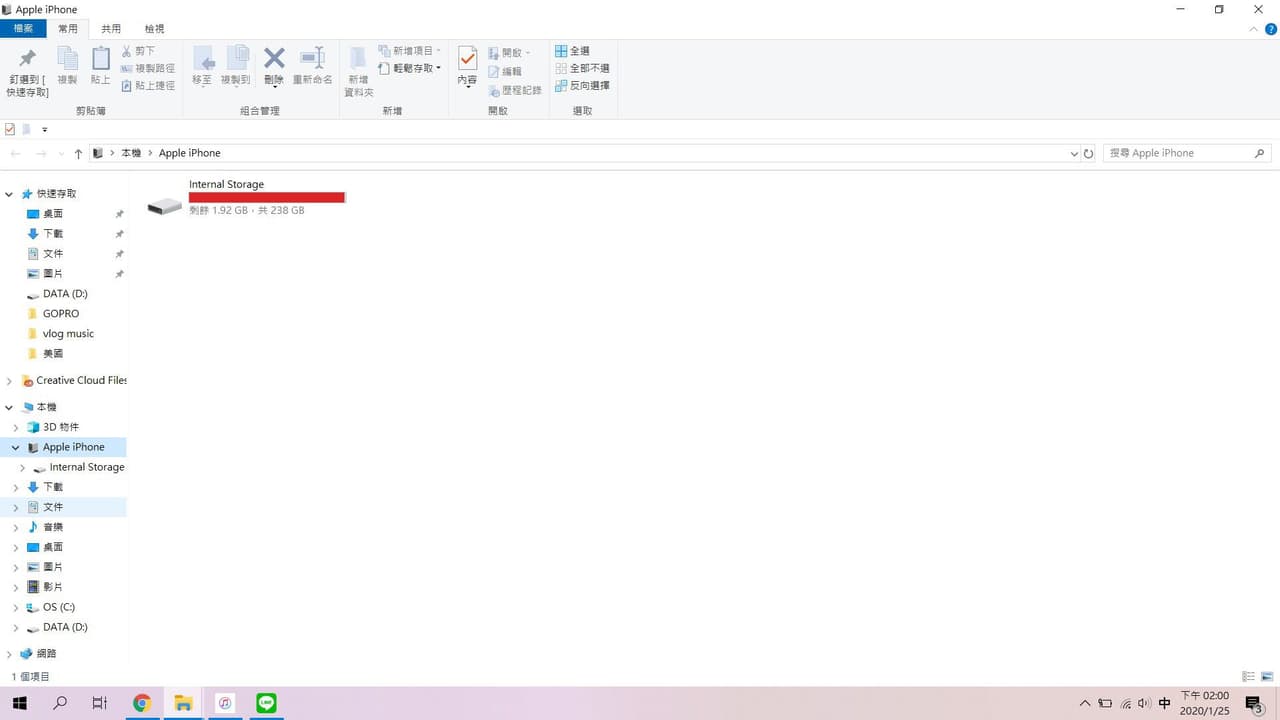Screen dimensions: 1280x720
Task: Switch to the View (檢視) tab
Action: click(x=154, y=29)
